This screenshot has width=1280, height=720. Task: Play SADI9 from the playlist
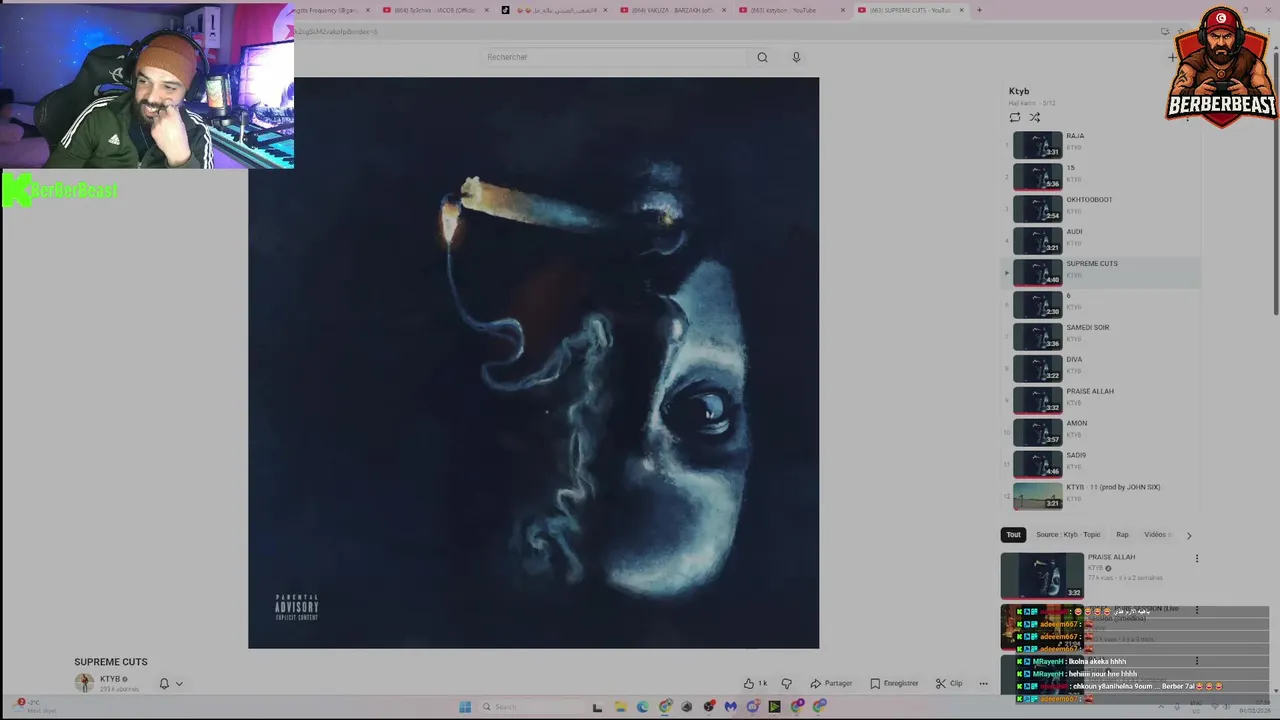1100,465
